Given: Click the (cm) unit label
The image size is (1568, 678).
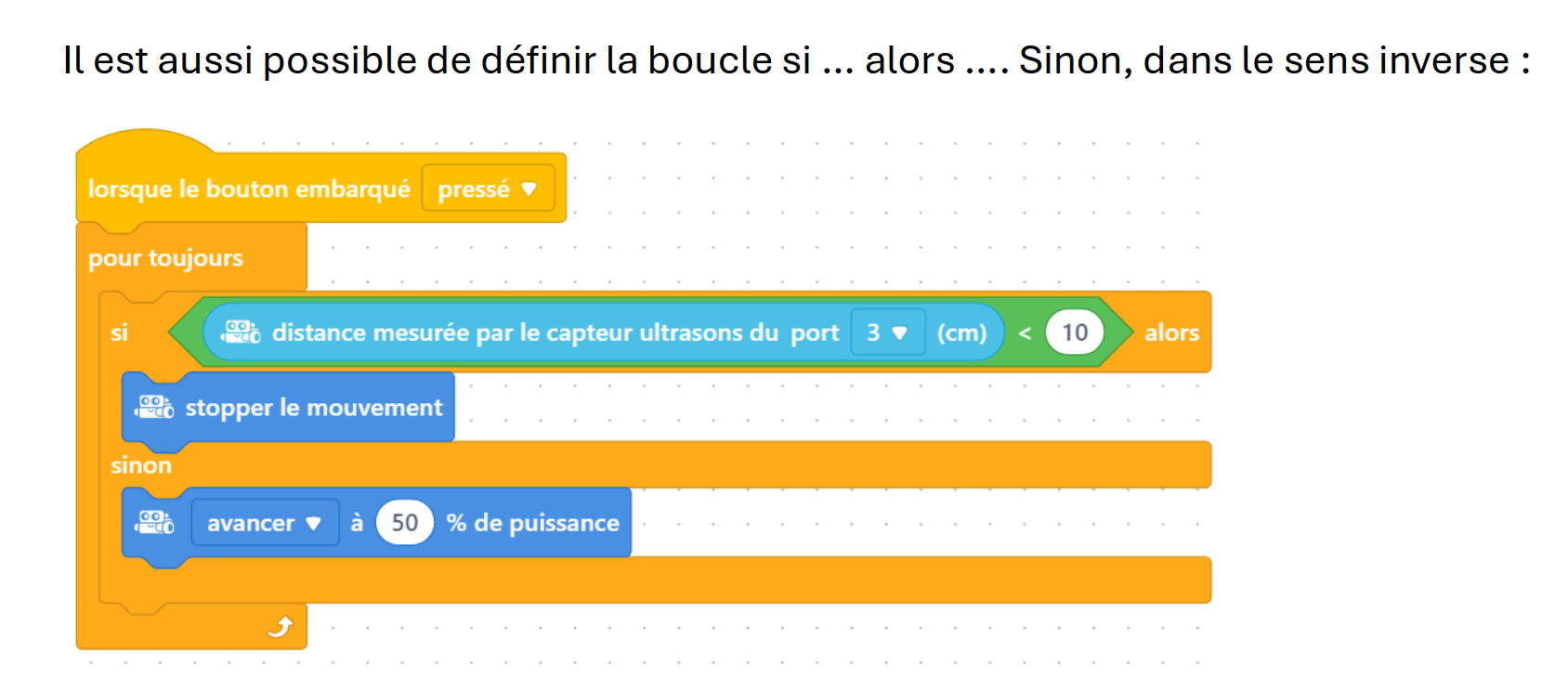Looking at the screenshot, I should (x=961, y=332).
